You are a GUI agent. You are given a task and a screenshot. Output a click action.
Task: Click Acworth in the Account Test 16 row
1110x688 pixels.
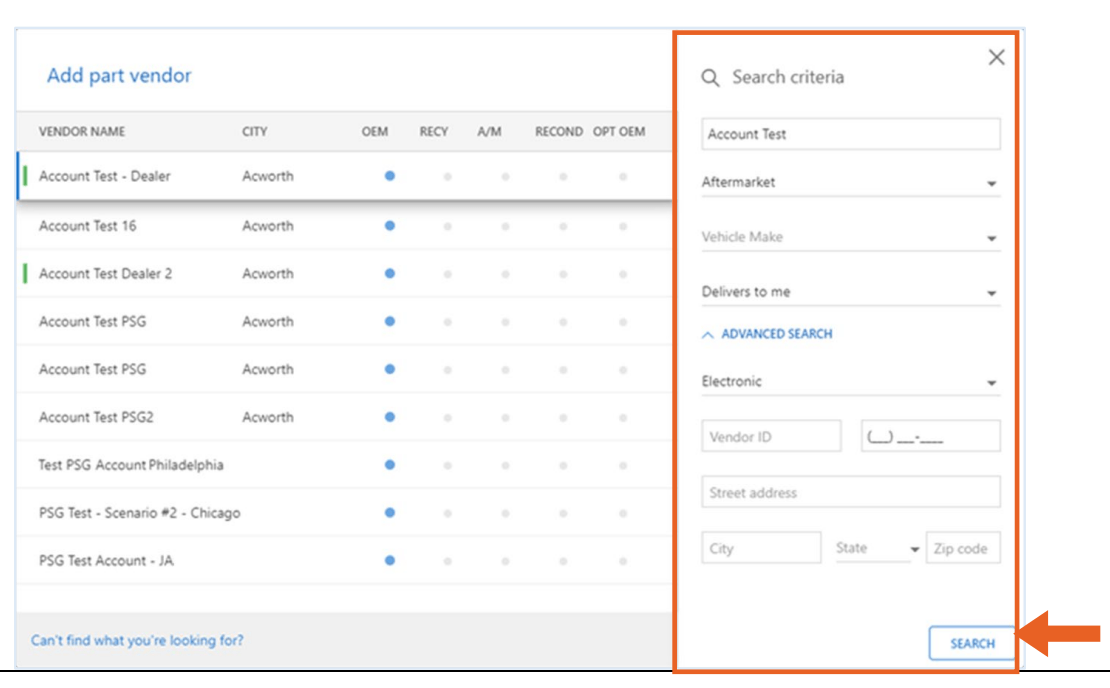[x=268, y=226]
